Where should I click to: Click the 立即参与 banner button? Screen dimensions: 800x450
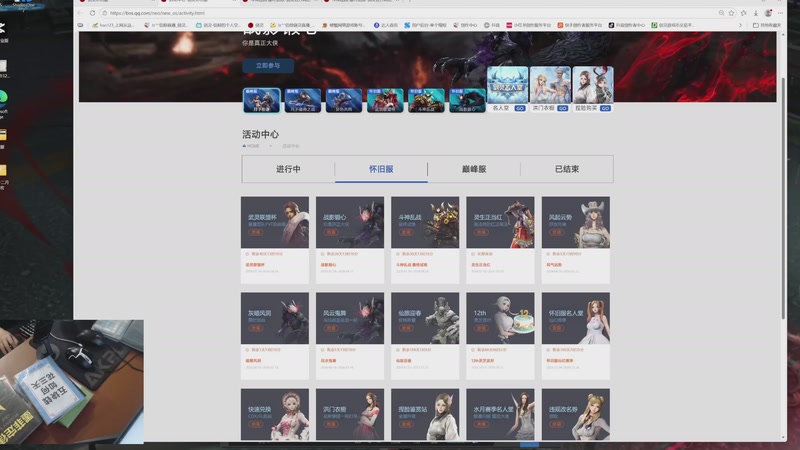[268, 65]
